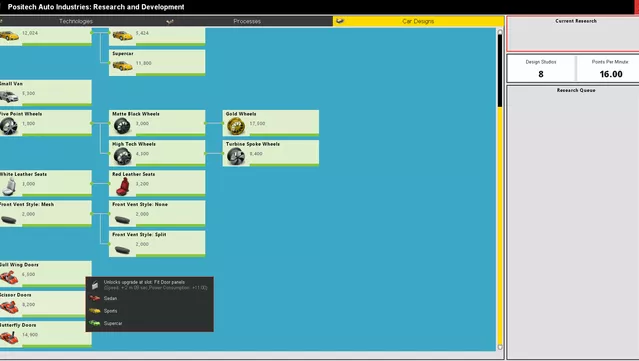Click the scrollbar down arrow at bottom

[x=500, y=348]
